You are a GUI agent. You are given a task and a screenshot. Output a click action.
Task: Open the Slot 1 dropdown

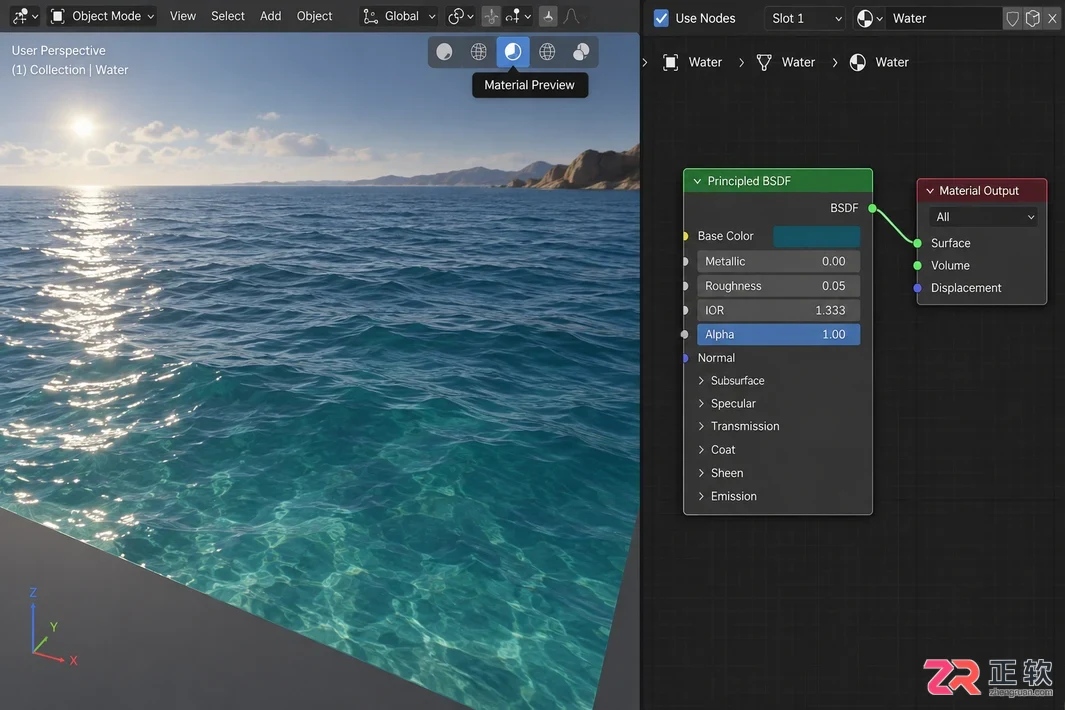pyautogui.click(x=806, y=18)
